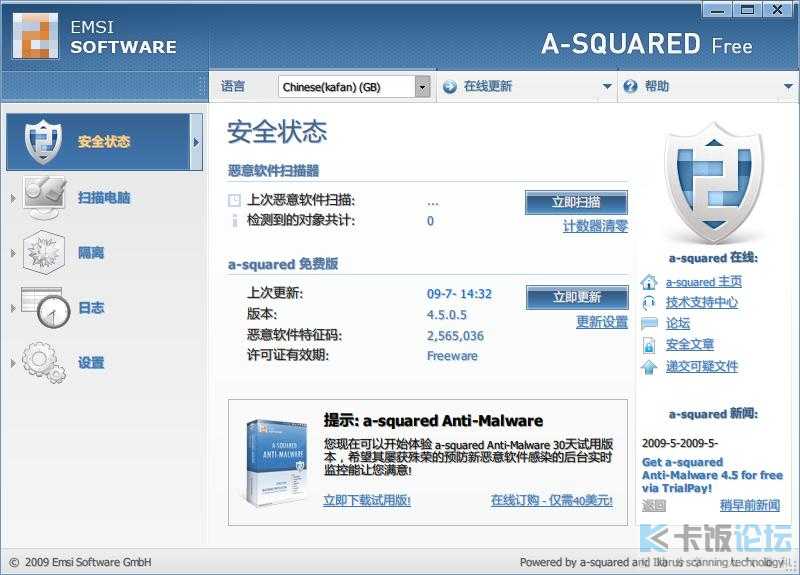The width and height of the screenshot is (800, 575).
Task: Click the version value 4.5.0.5
Action: pyautogui.click(x=447, y=315)
